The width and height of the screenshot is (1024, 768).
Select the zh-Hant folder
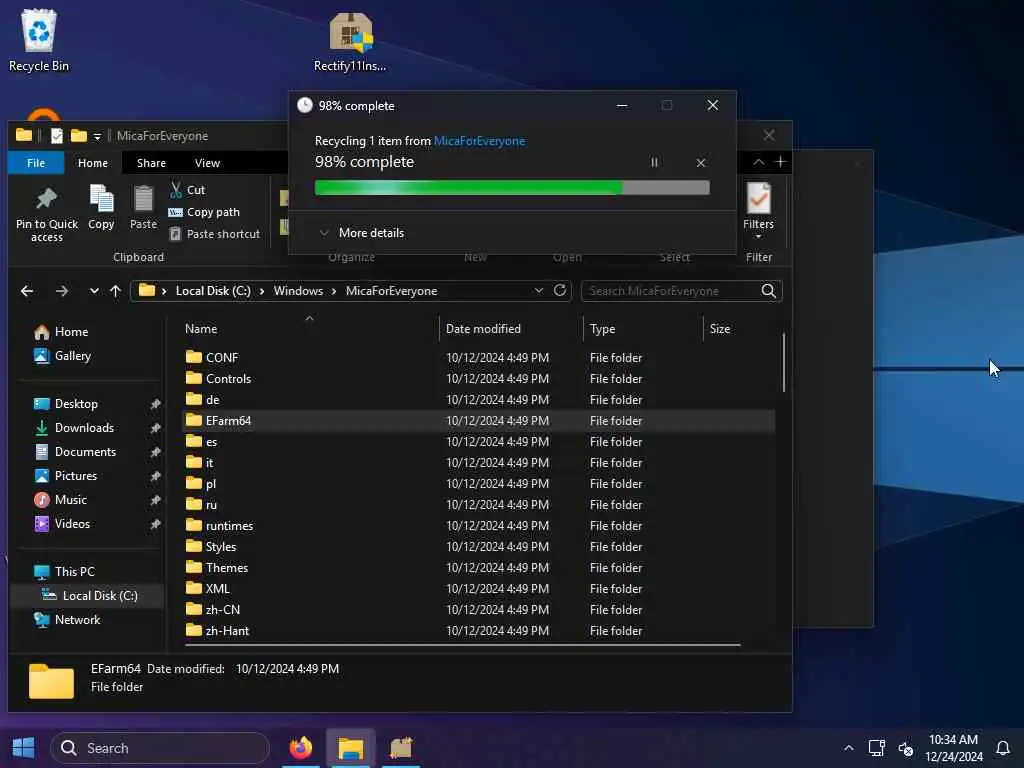pos(478,631)
